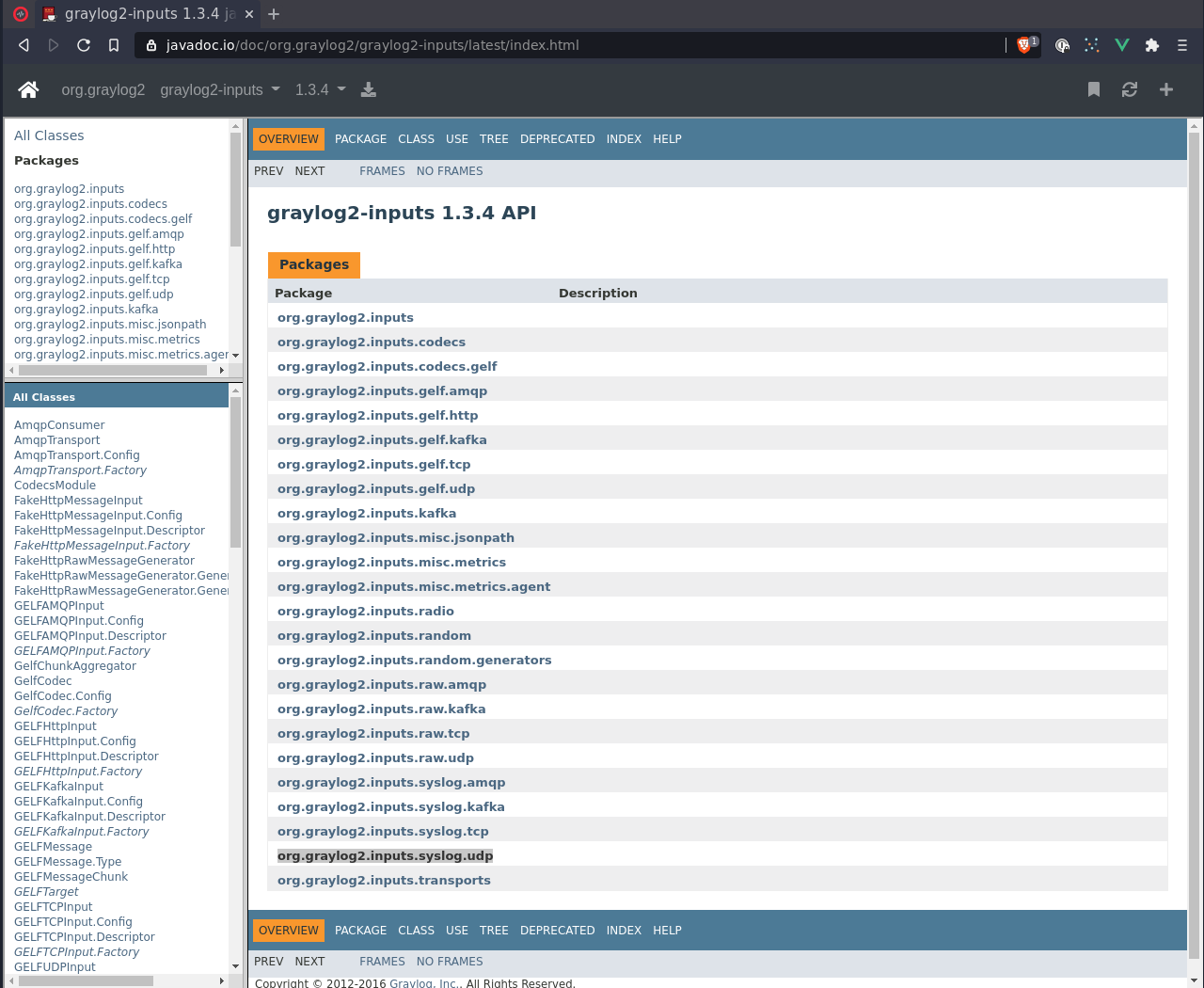Image resolution: width=1204 pixels, height=988 pixels.
Task: Bookmark page using browser bookmark icon
Action: point(114,45)
